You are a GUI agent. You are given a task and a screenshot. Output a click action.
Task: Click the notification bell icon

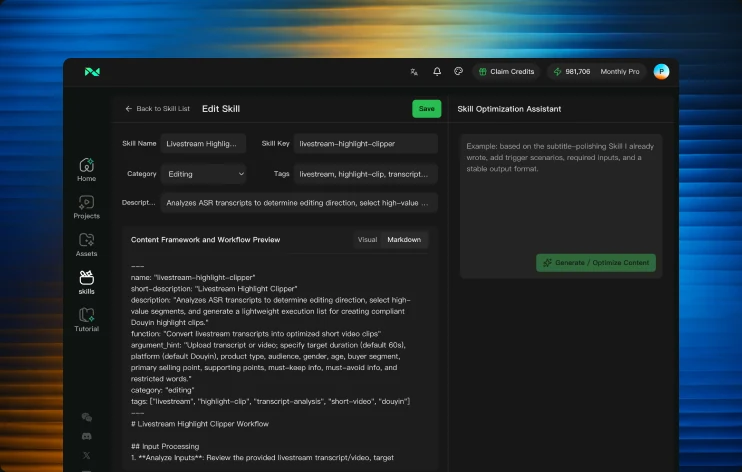click(437, 71)
